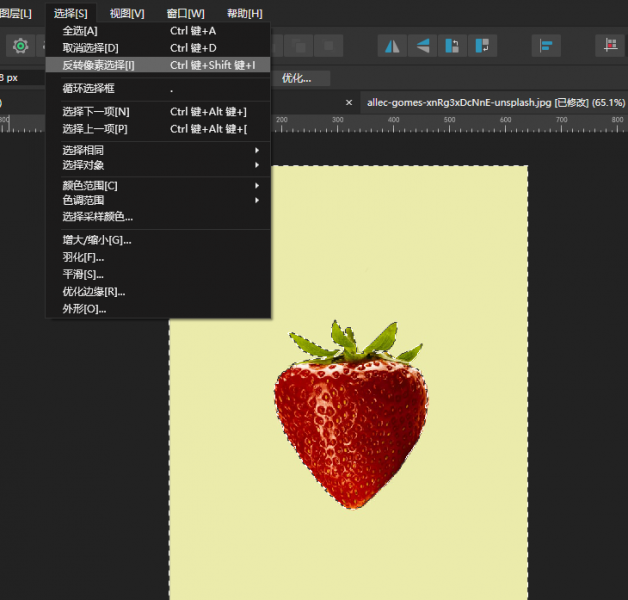Click the rotate counterclockwise toolbar icon
Image resolution: width=628 pixels, height=600 pixels.
click(452, 46)
